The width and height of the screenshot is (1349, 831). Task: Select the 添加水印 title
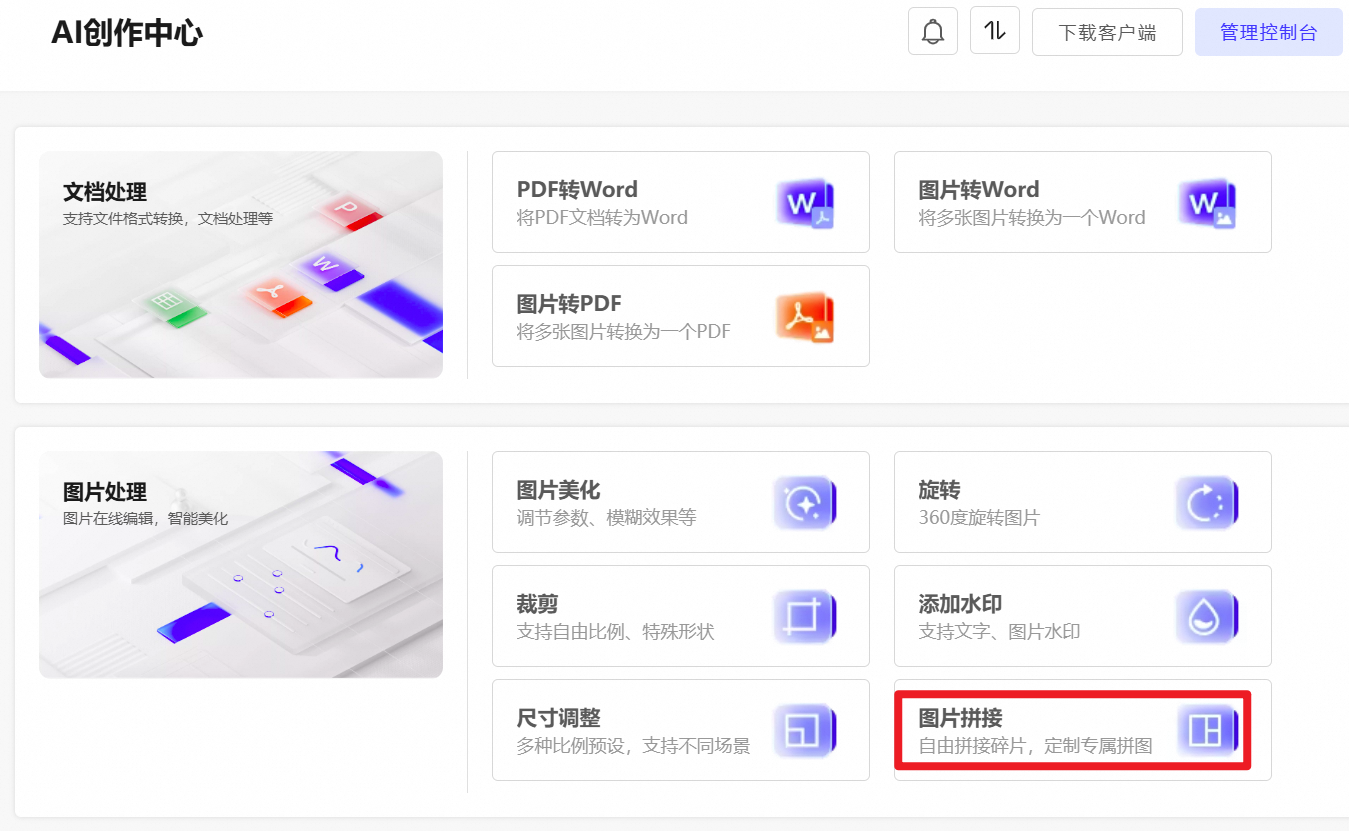click(x=960, y=604)
